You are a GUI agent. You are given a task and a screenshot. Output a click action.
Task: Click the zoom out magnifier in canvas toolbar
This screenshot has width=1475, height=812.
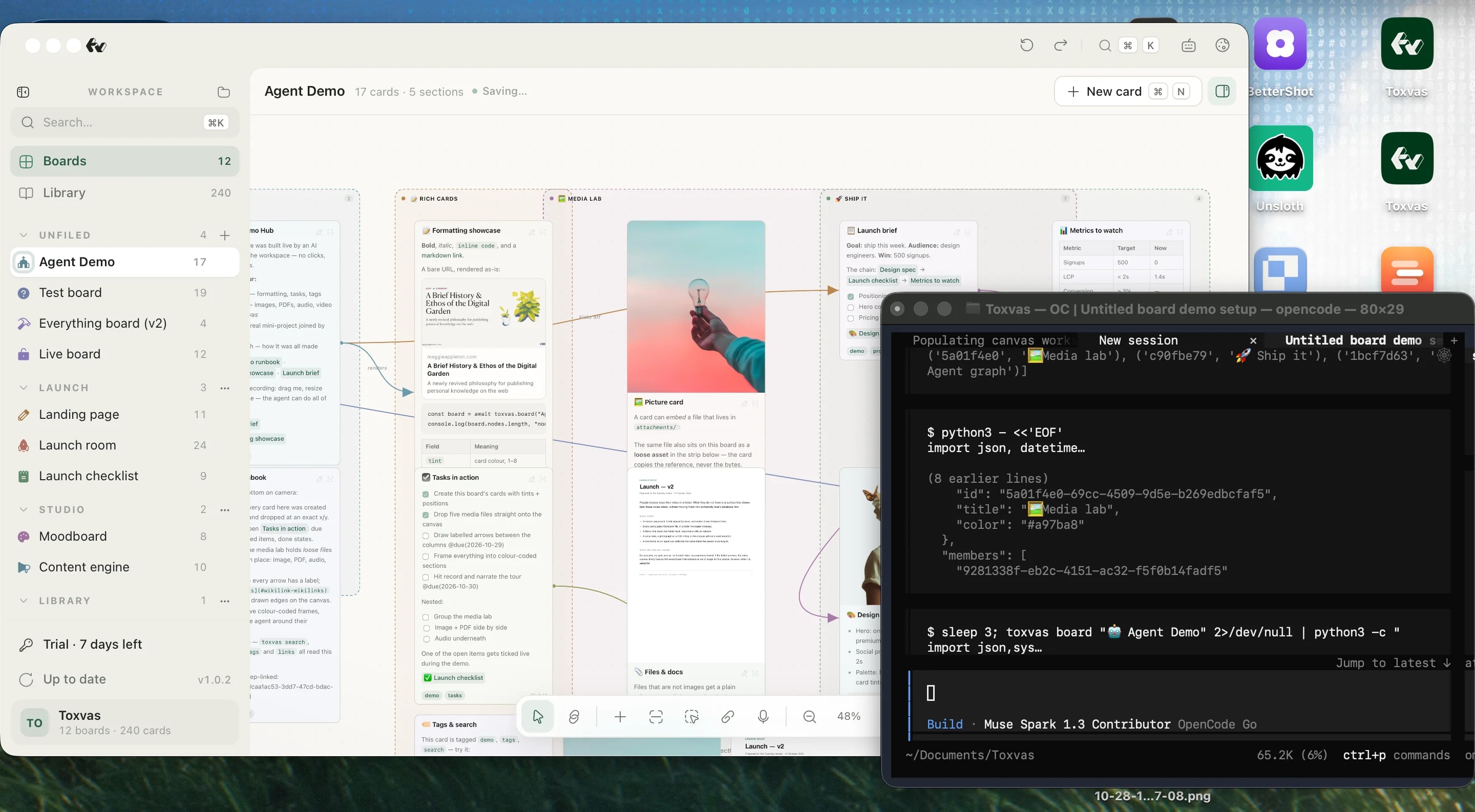click(x=809, y=716)
